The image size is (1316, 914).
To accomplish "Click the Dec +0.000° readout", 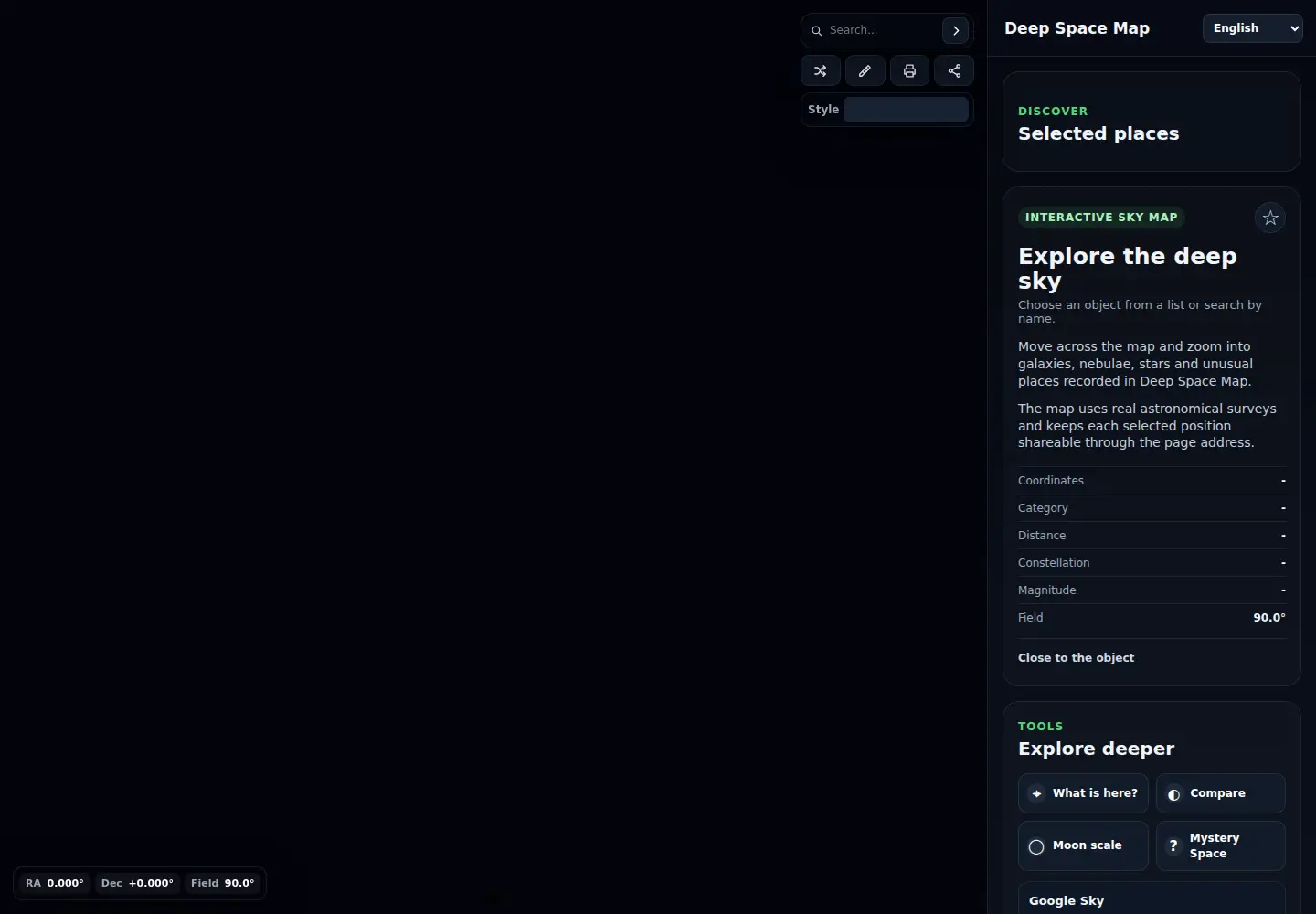I will (137, 883).
